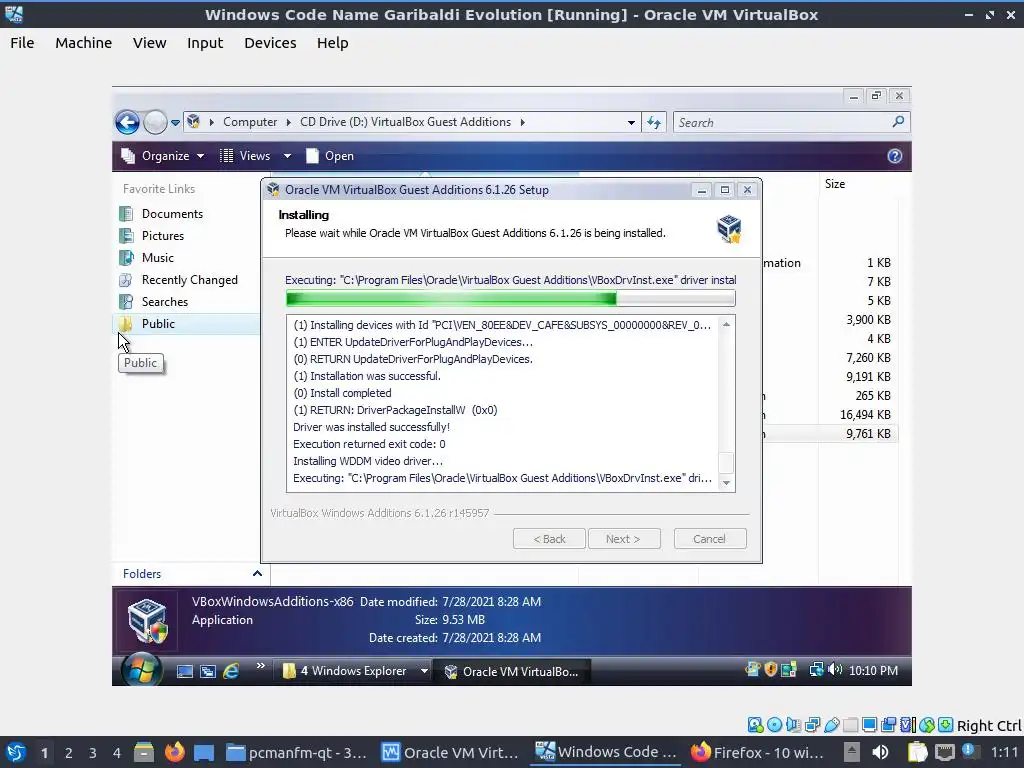Click the guest volume speaker tray icon
The width and height of the screenshot is (1024, 768).
point(834,670)
